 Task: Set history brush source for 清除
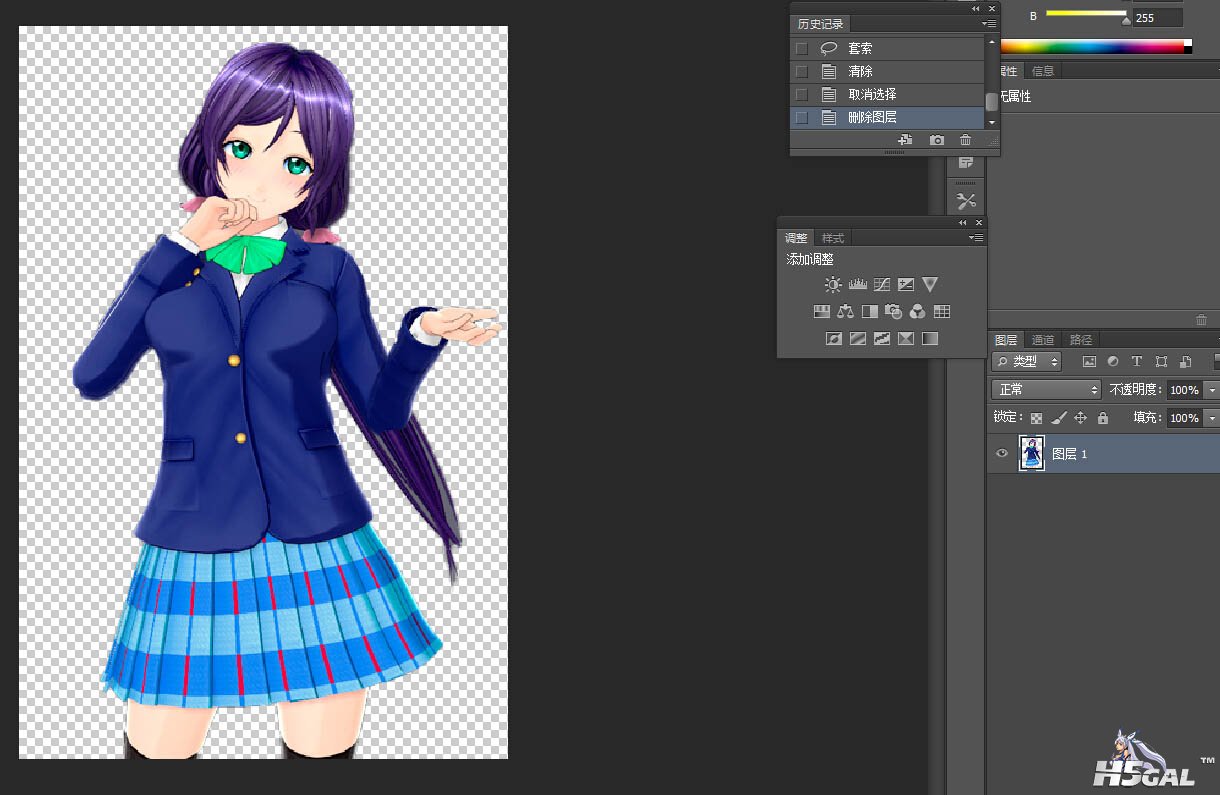point(801,71)
